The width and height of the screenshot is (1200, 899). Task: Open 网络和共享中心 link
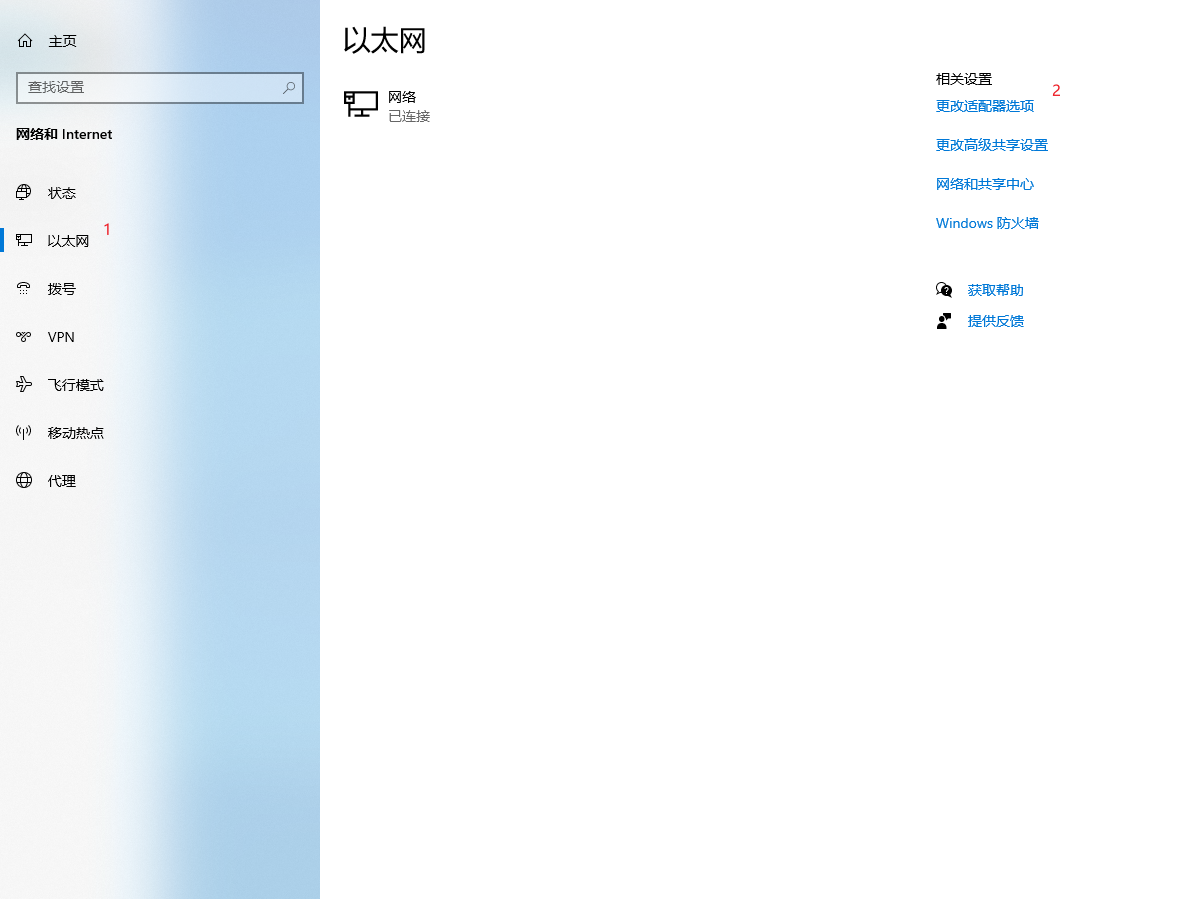pos(985,184)
